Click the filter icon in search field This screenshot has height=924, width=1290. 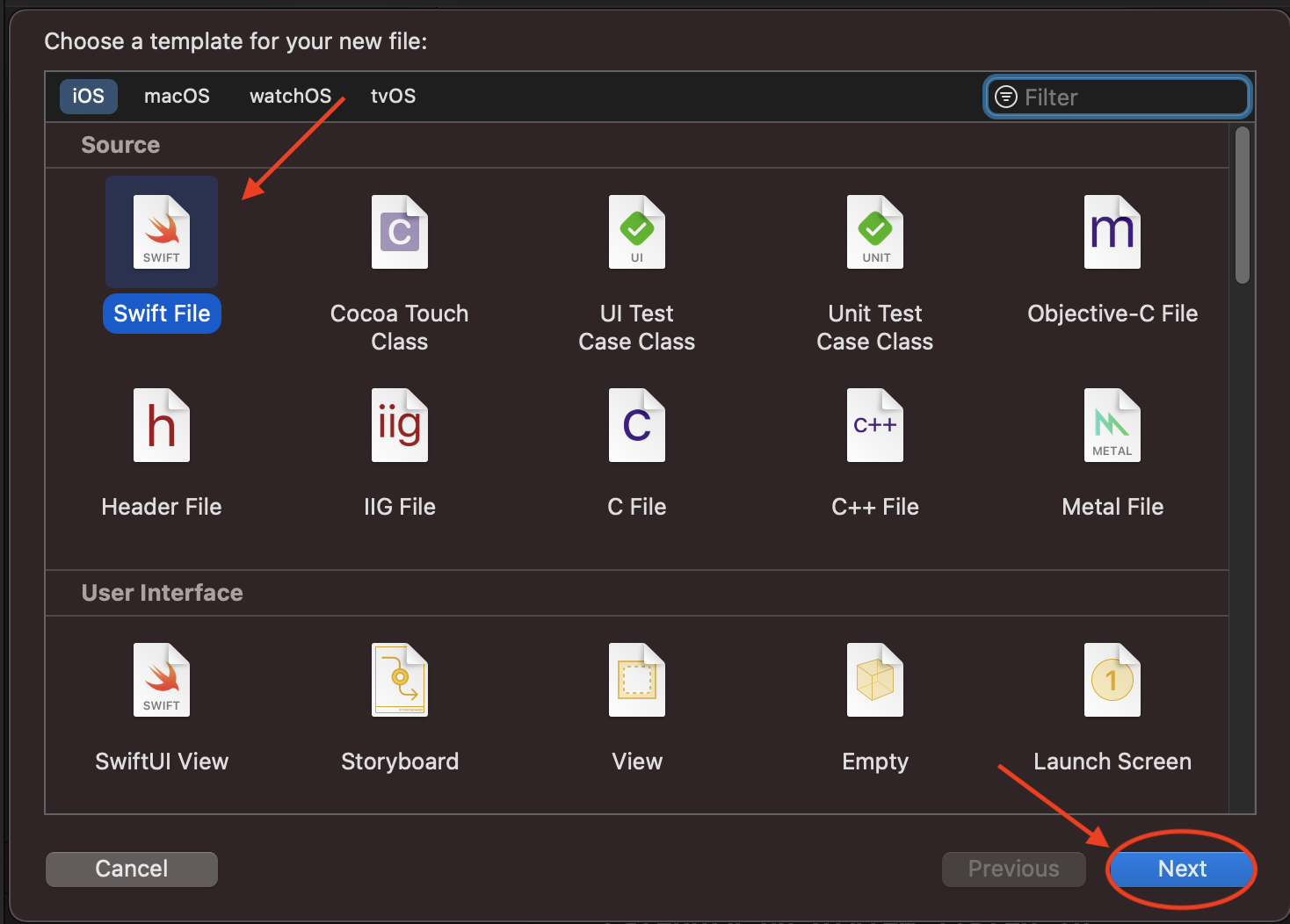pos(1006,97)
